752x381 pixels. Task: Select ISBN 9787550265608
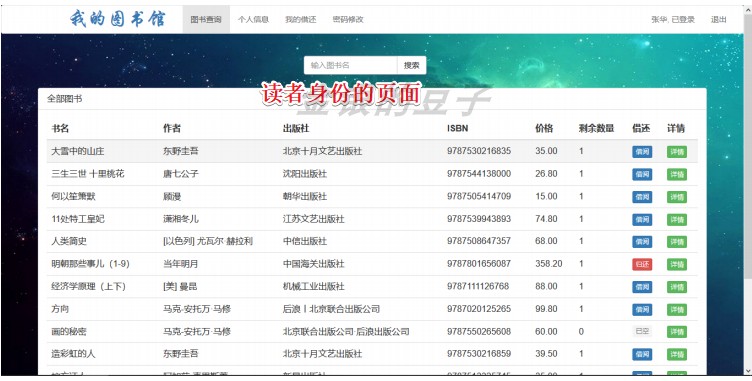pos(479,332)
